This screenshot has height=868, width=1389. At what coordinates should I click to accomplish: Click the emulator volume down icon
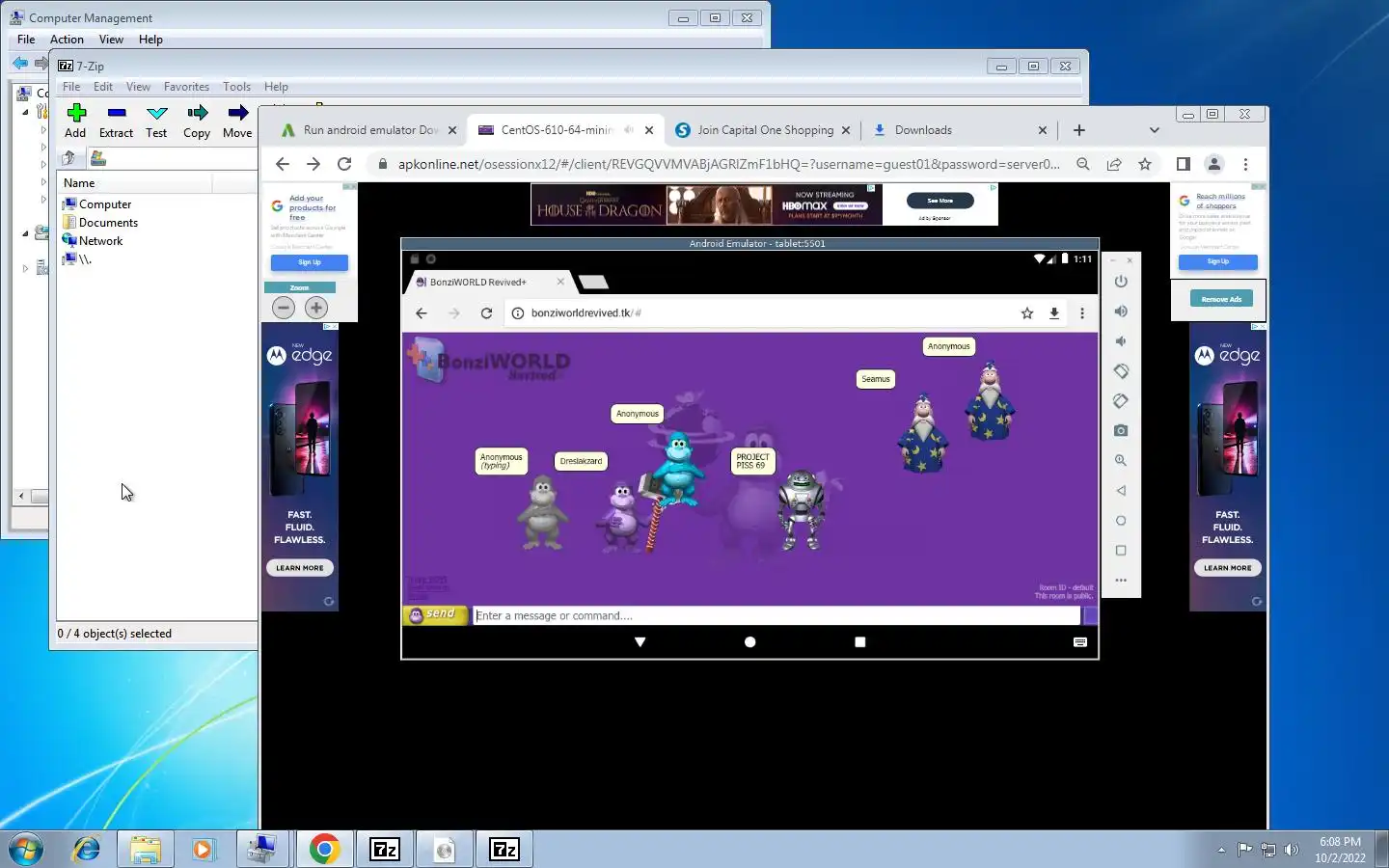click(x=1121, y=341)
